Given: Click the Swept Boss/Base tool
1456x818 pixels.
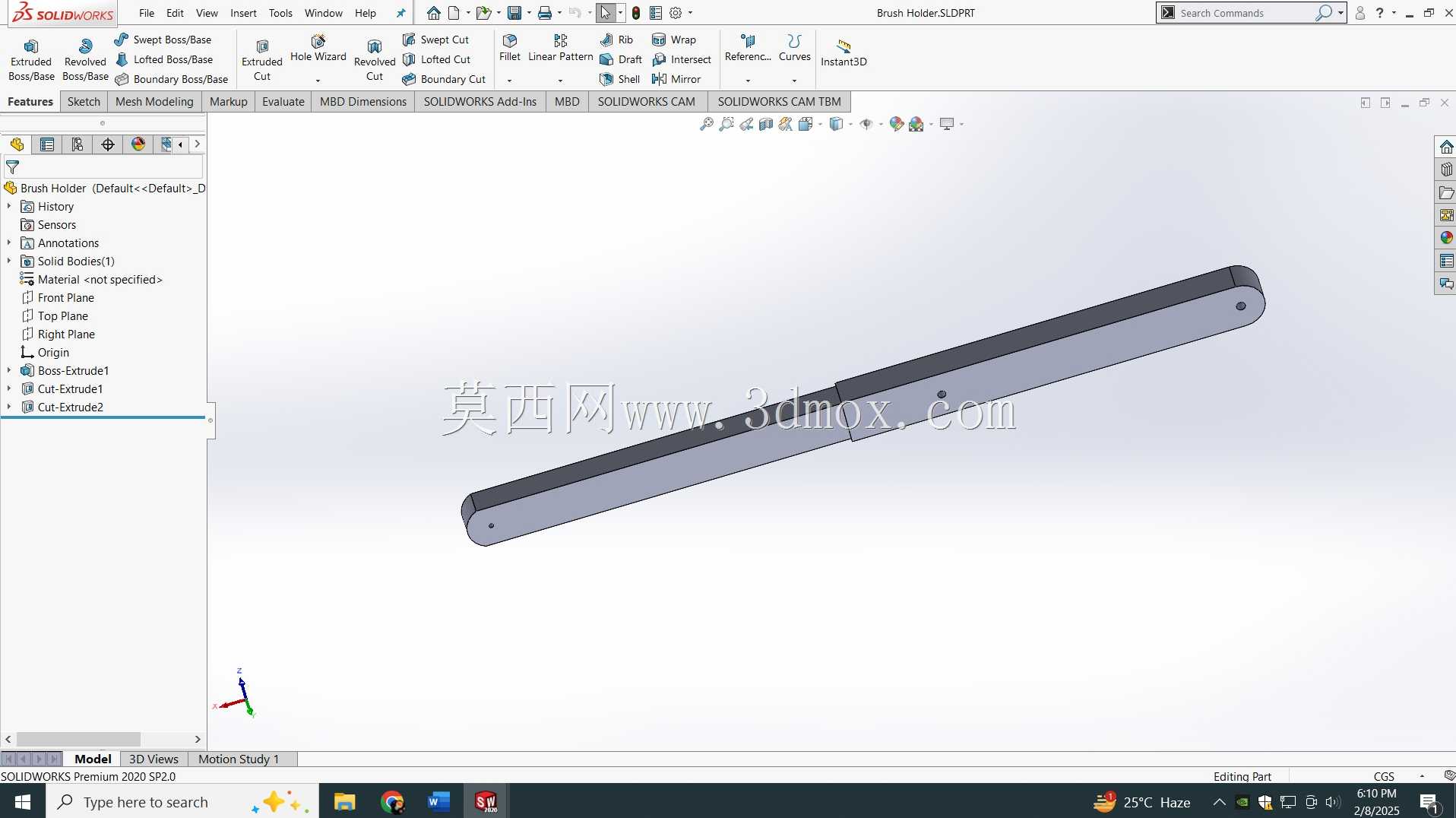Looking at the screenshot, I should pyautogui.click(x=163, y=40).
